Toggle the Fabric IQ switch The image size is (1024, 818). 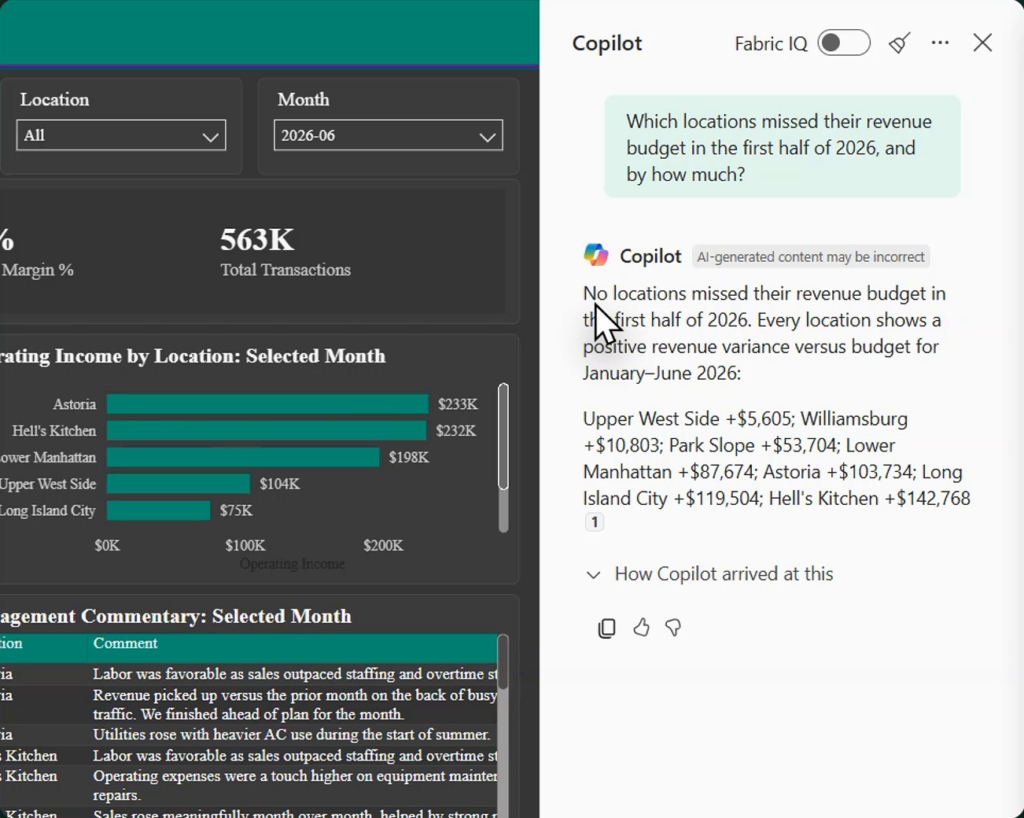pyautogui.click(x=844, y=43)
